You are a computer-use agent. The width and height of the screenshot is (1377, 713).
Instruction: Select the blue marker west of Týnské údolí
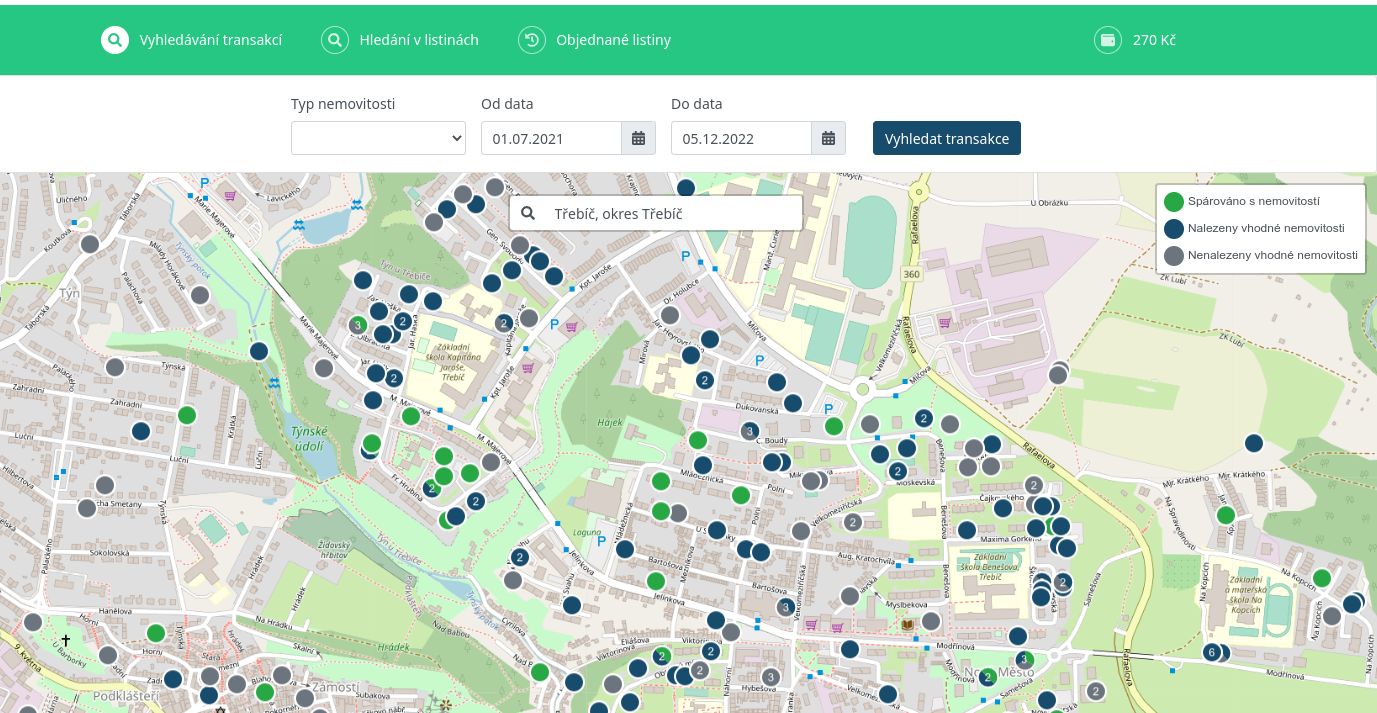259,351
